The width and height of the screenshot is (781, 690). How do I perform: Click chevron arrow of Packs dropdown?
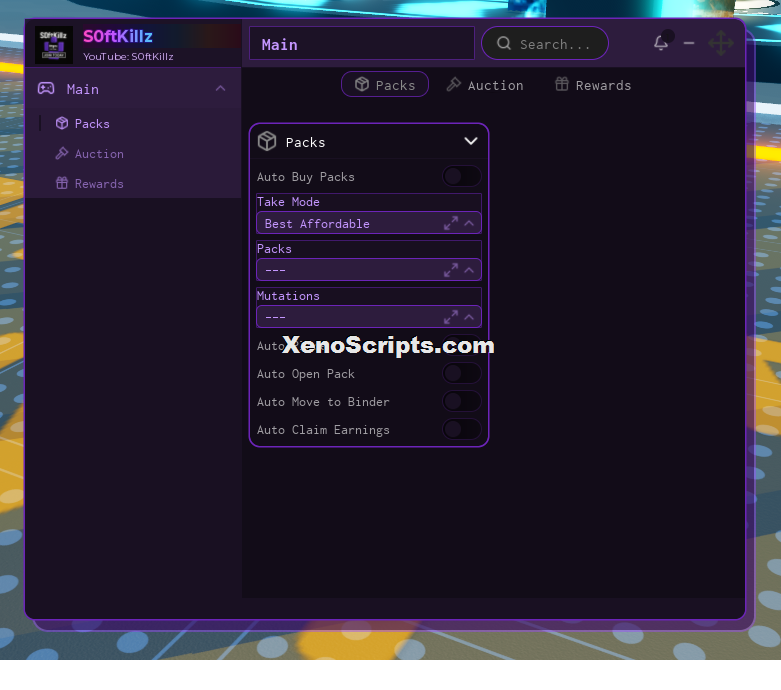point(469,270)
